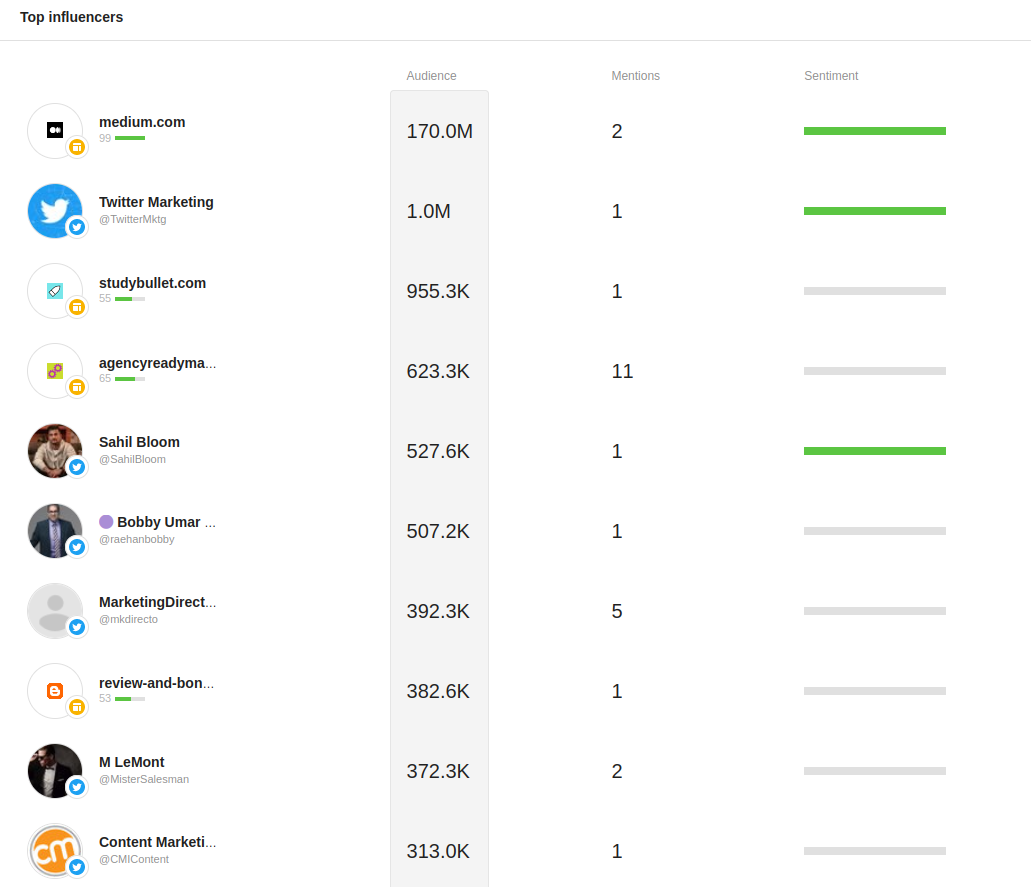Viewport: 1031px width, 887px height.
Task: Click Twitter badge on Content Marketi... avatar
Action: (77, 867)
